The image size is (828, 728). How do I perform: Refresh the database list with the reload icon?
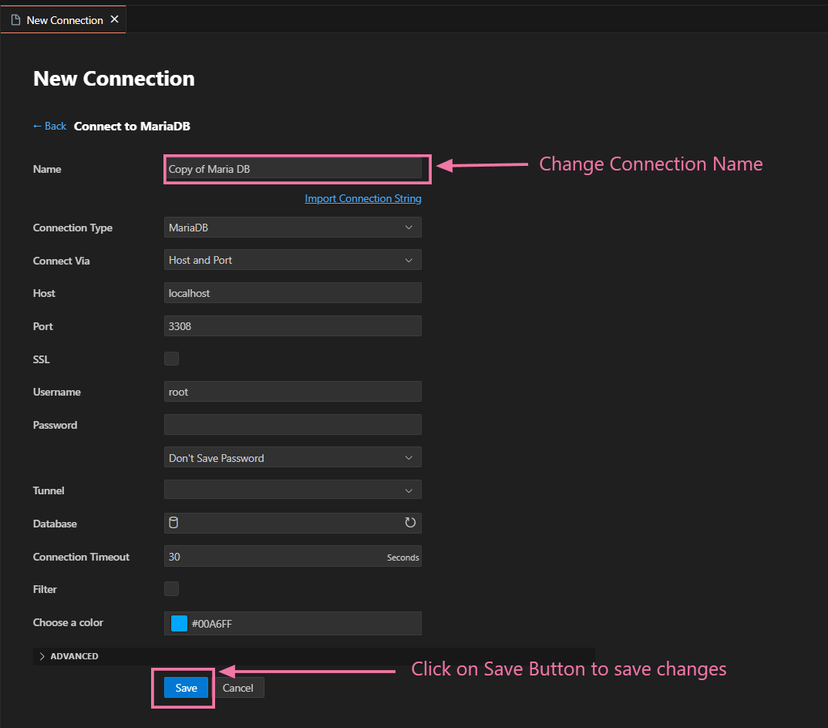(x=410, y=523)
